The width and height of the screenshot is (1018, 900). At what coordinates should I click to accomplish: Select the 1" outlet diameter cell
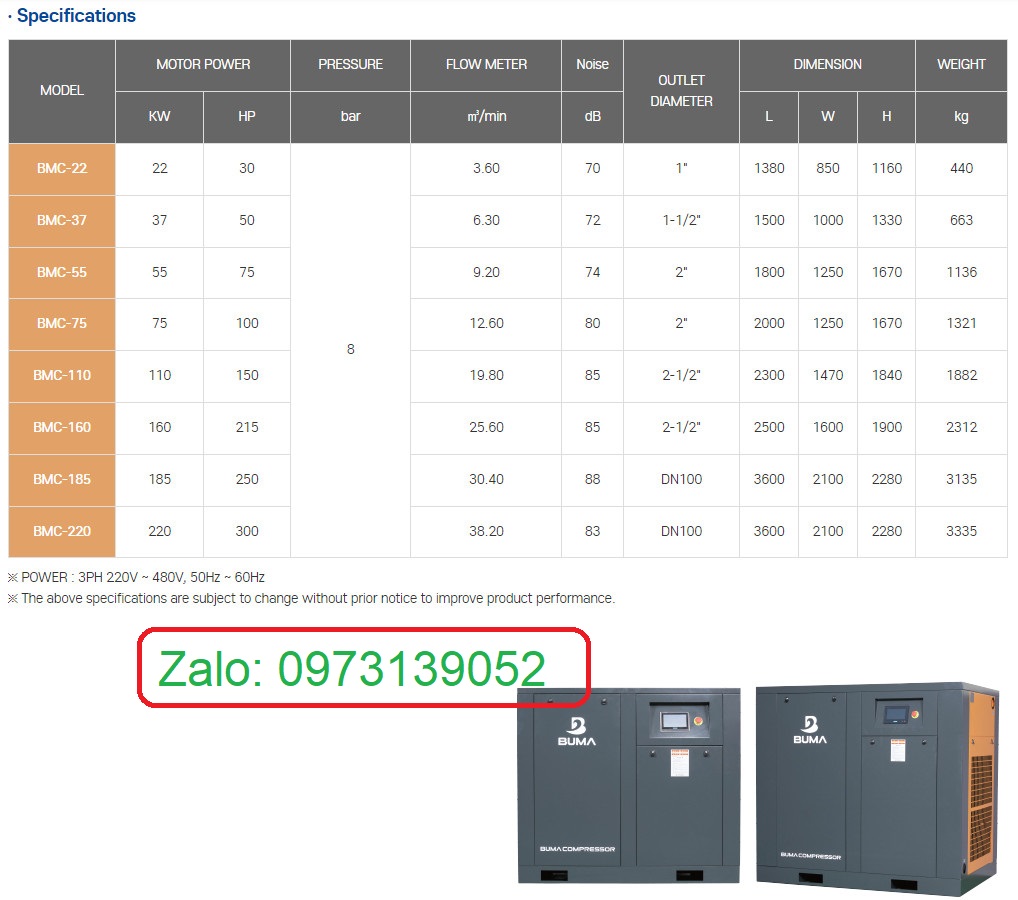click(x=681, y=168)
